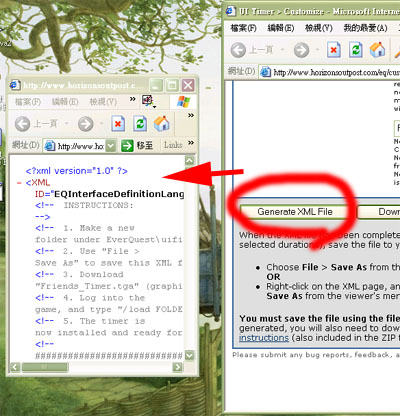Screen dimensions: 400x416
Task: Click the Stop icon in the UI Timer window
Action: pos(334,50)
